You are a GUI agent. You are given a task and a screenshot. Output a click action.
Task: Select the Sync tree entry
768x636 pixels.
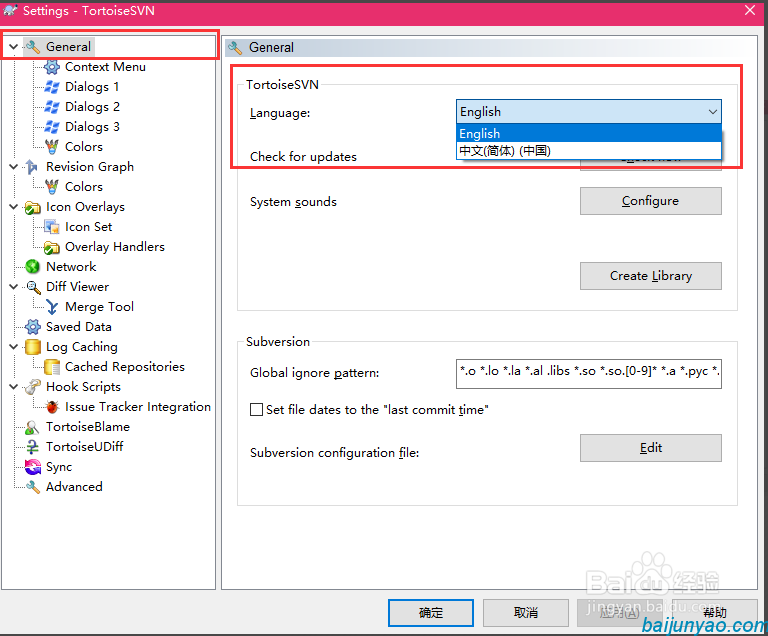(x=59, y=467)
